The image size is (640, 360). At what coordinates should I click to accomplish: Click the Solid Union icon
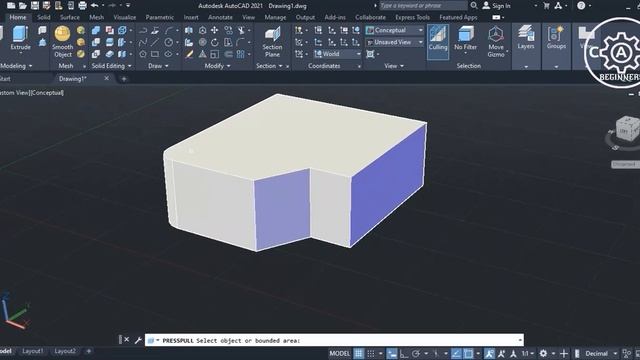point(96,30)
